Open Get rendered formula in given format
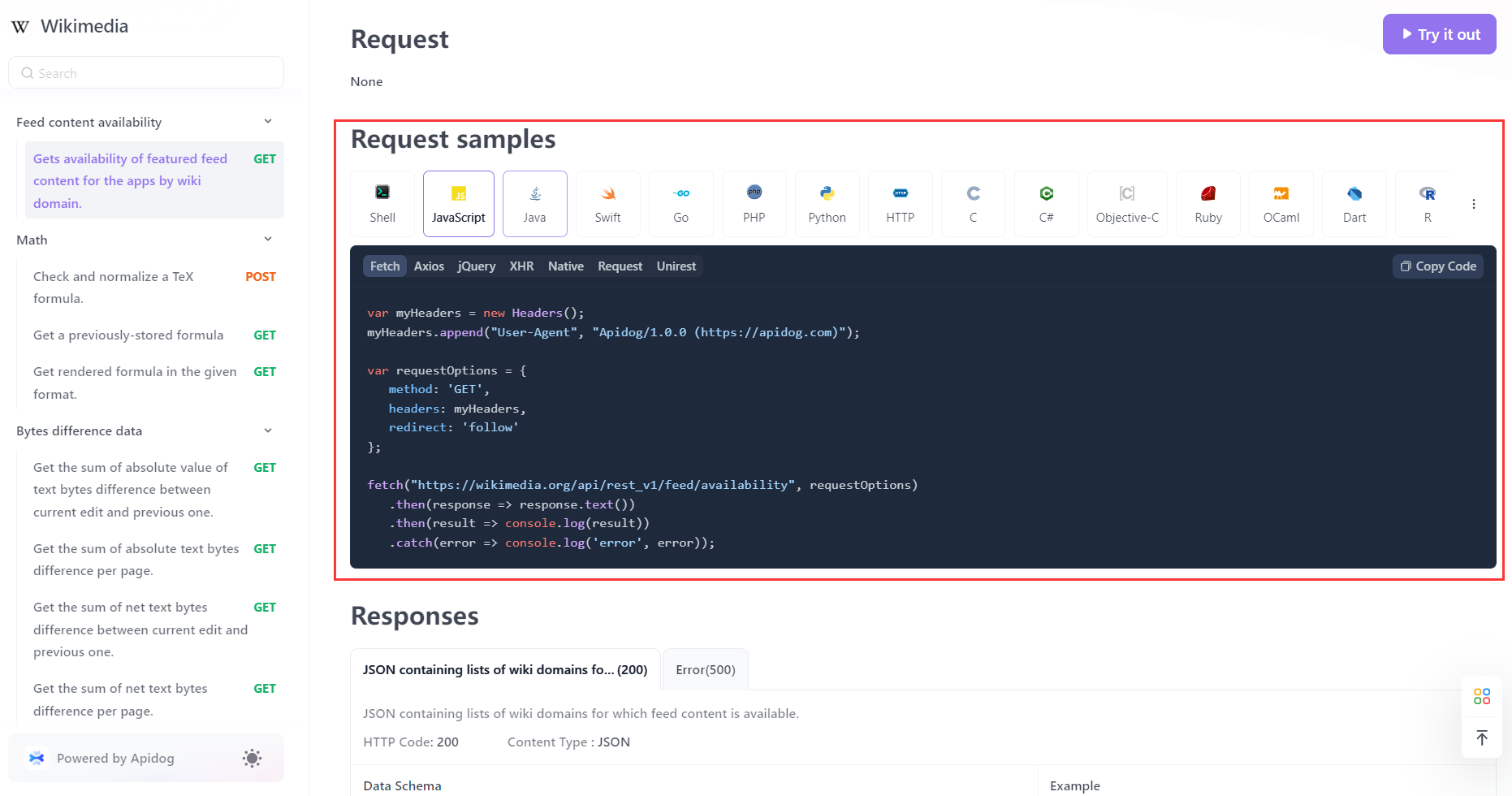 [154, 383]
